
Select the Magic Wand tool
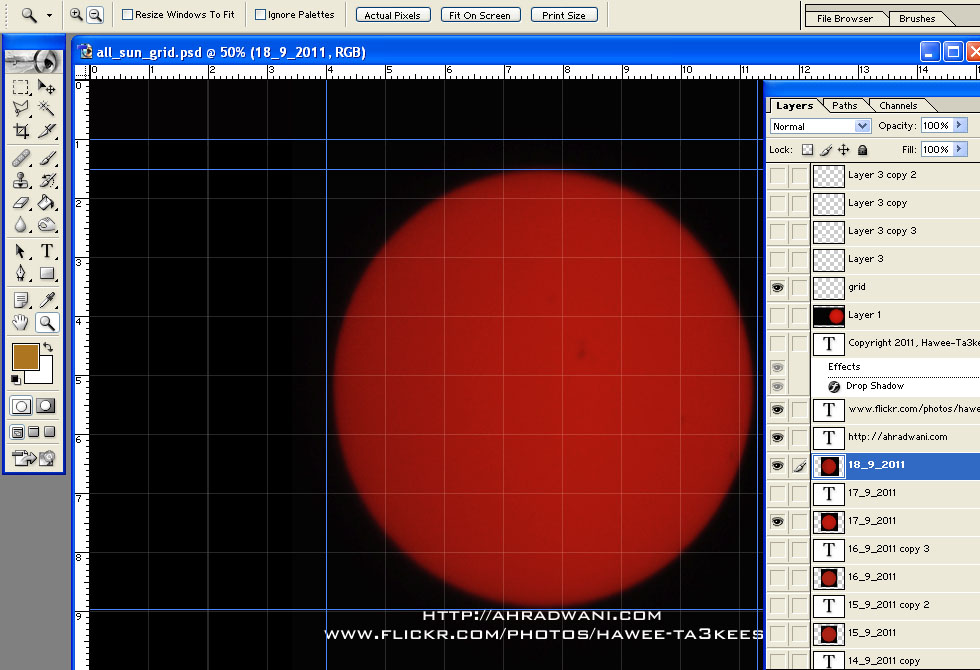[46, 109]
